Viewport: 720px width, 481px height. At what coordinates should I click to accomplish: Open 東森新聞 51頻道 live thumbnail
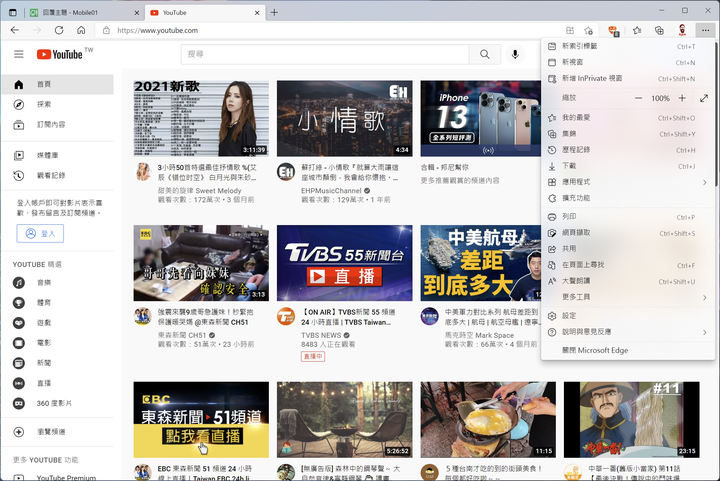(201, 419)
